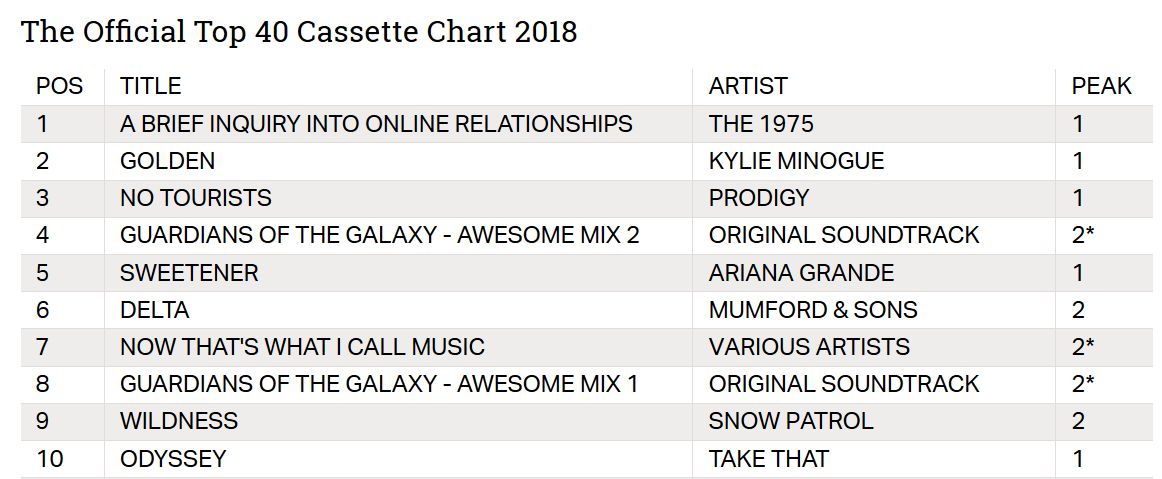Click Now That's What I Call Music
The width and height of the screenshot is (1162, 479).
coord(302,347)
